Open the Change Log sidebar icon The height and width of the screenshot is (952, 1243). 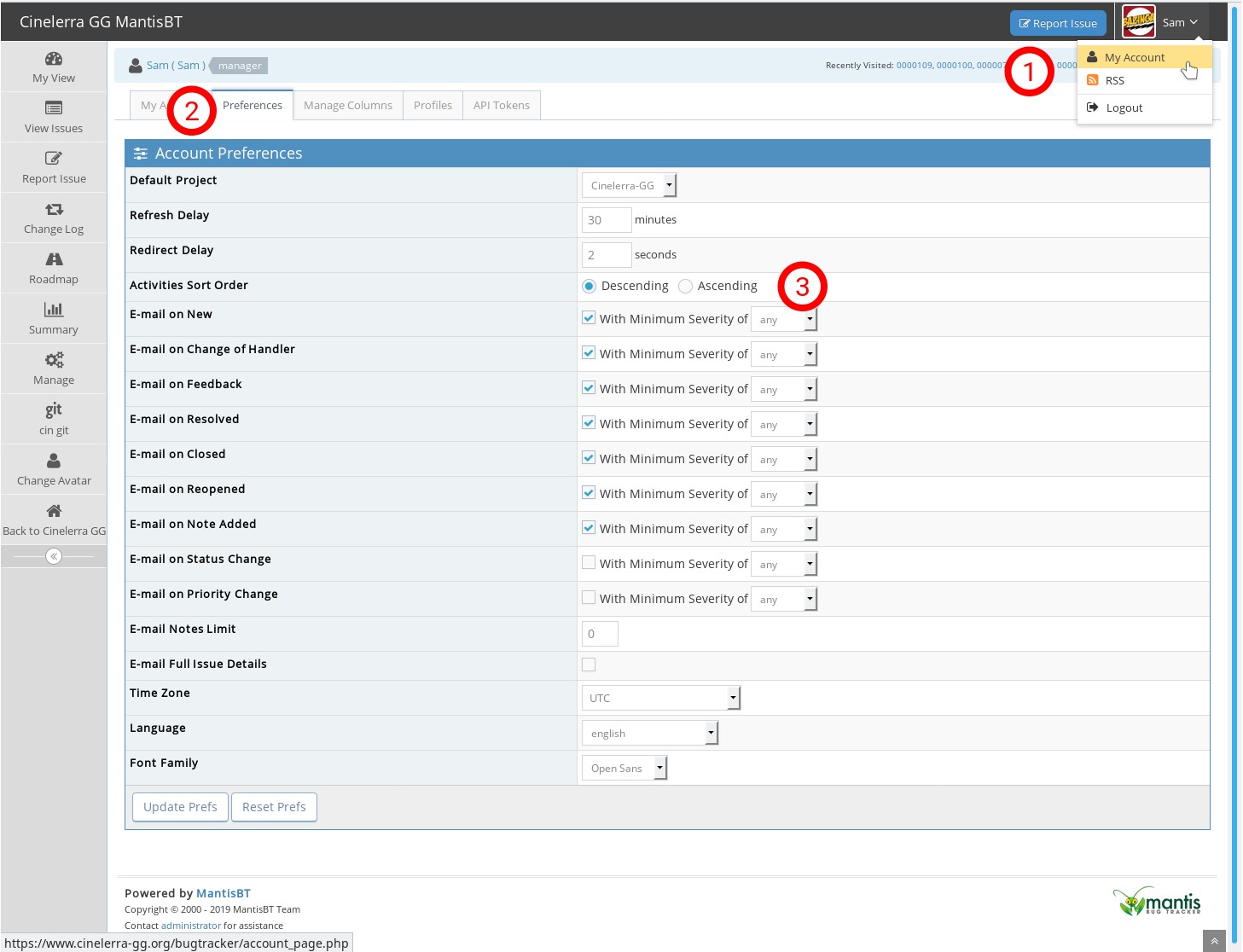pyautogui.click(x=54, y=210)
